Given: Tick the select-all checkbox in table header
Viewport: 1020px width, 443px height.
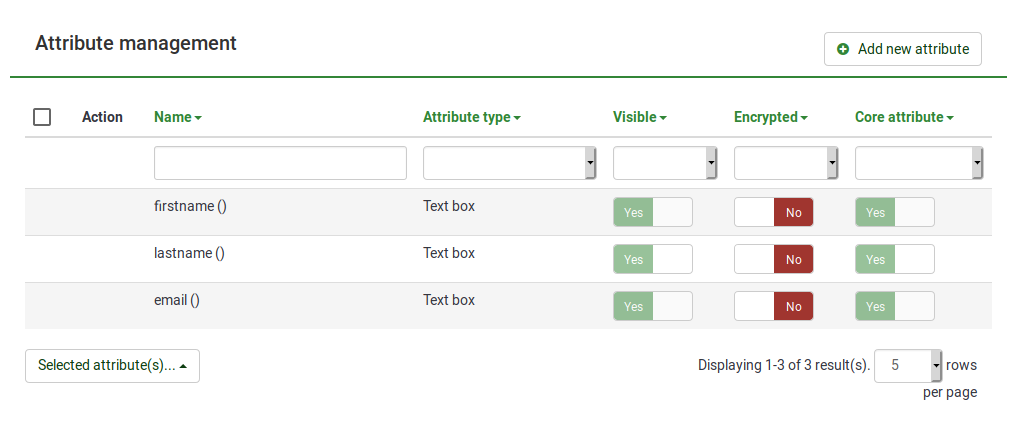Looking at the screenshot, I should click(42, 117).
